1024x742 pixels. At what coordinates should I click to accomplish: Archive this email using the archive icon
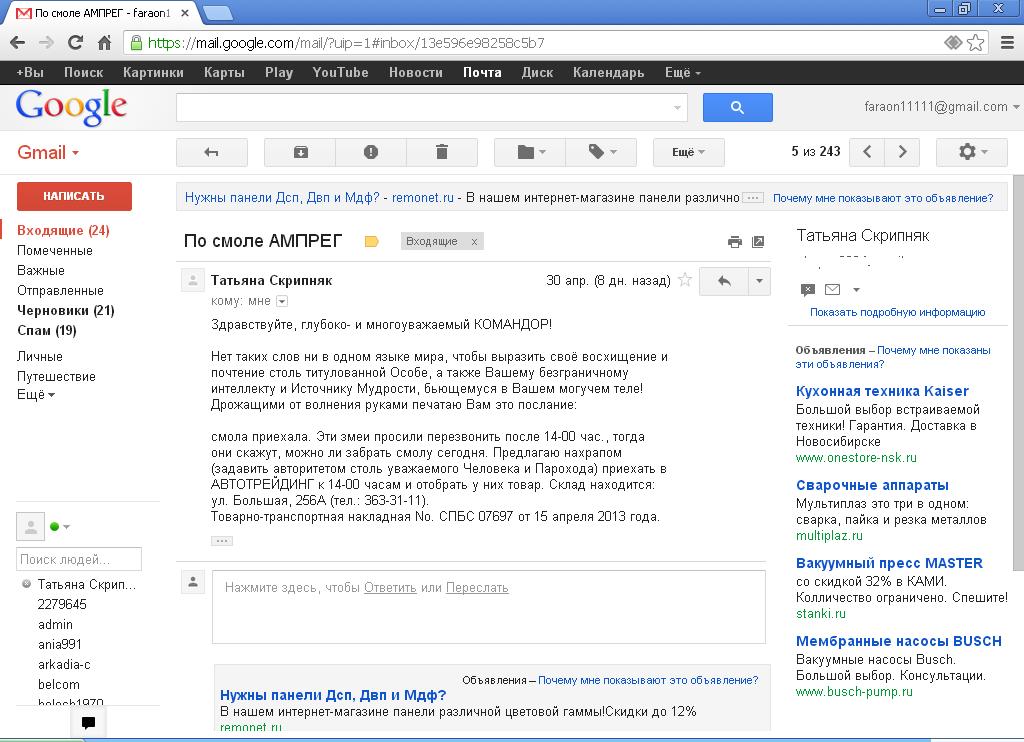[300, 152]
